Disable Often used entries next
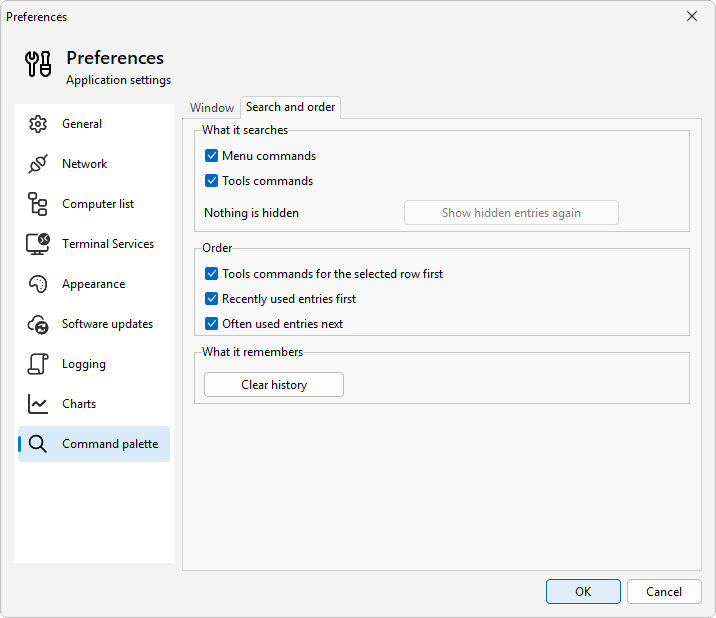 pos(211,324)
